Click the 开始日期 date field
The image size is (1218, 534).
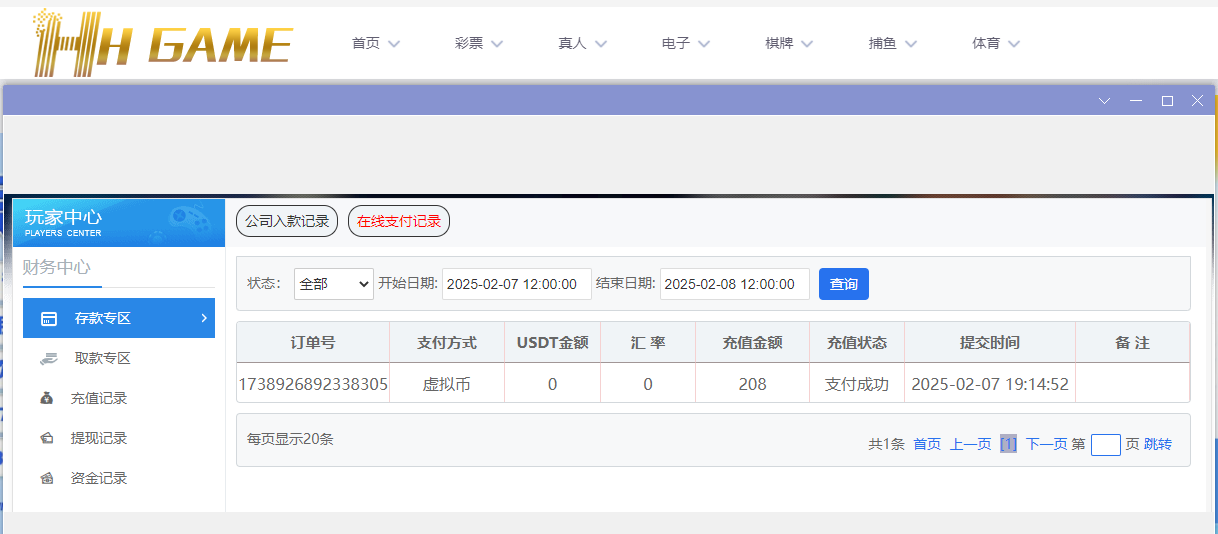pos(516,284)
